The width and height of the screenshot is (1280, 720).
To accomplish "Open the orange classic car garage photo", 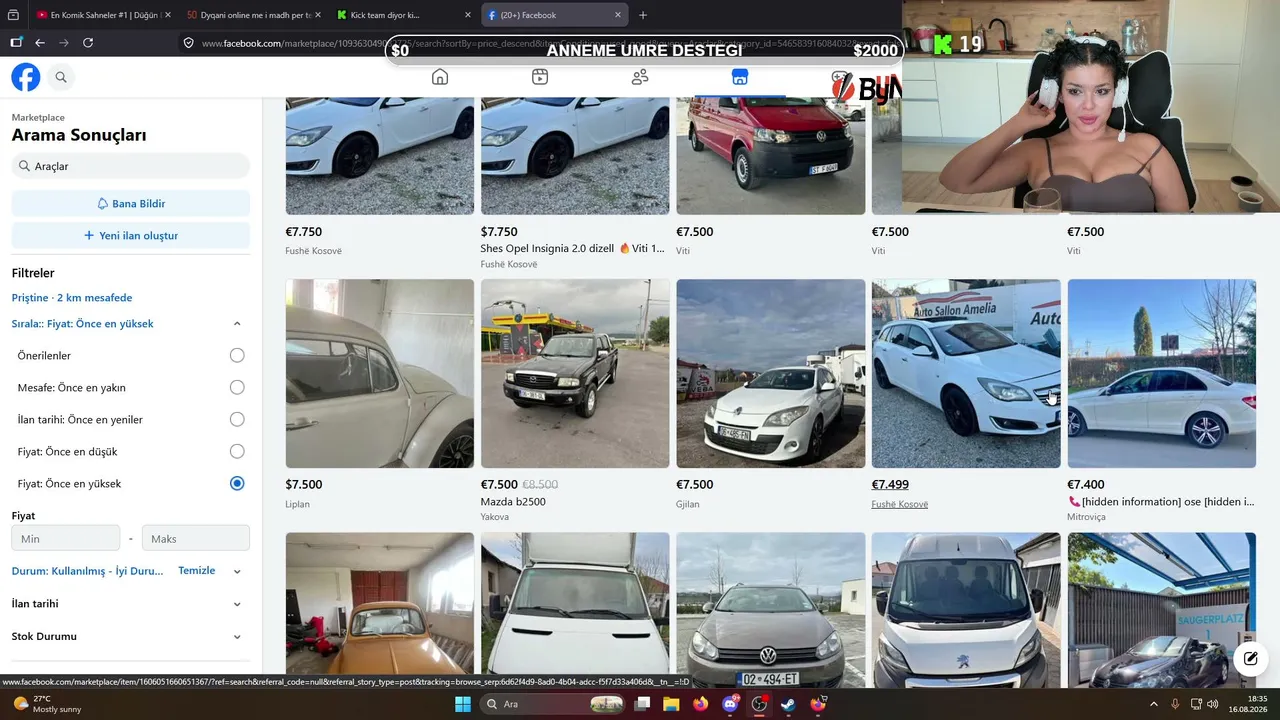I will pos(380,609).
